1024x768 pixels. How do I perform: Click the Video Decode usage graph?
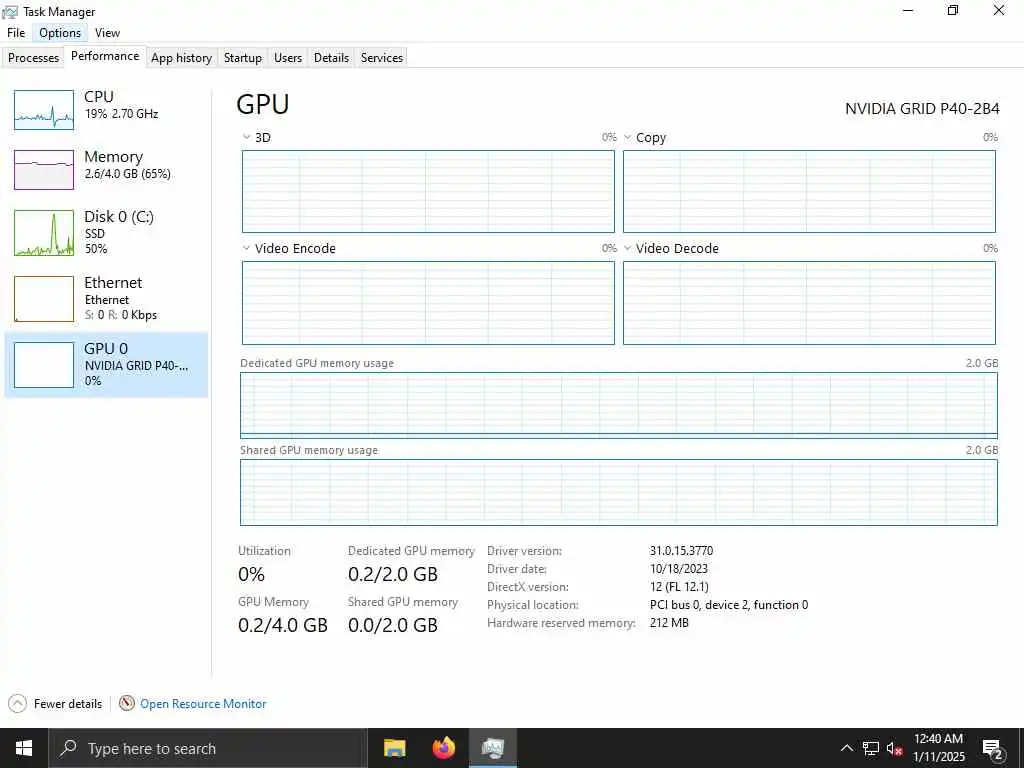(809, 303)
